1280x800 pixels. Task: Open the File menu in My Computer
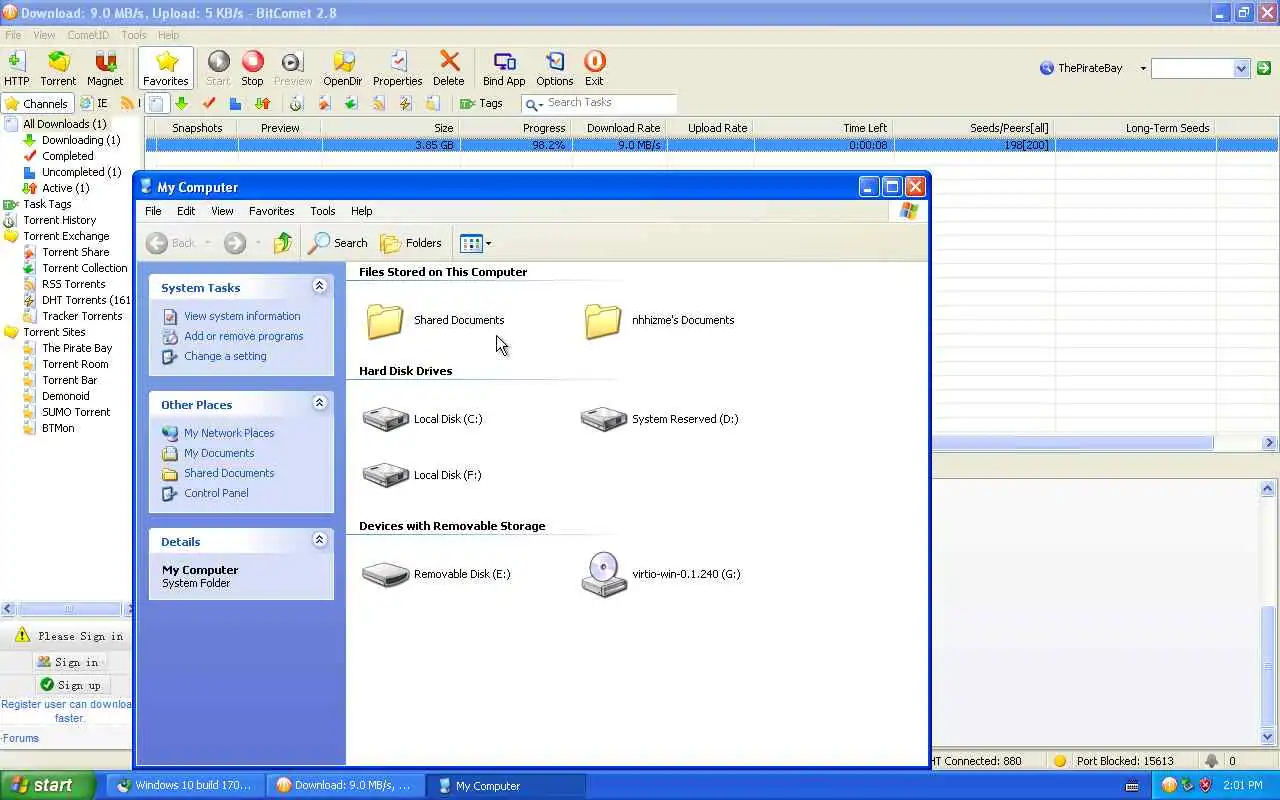click(153, 211)
